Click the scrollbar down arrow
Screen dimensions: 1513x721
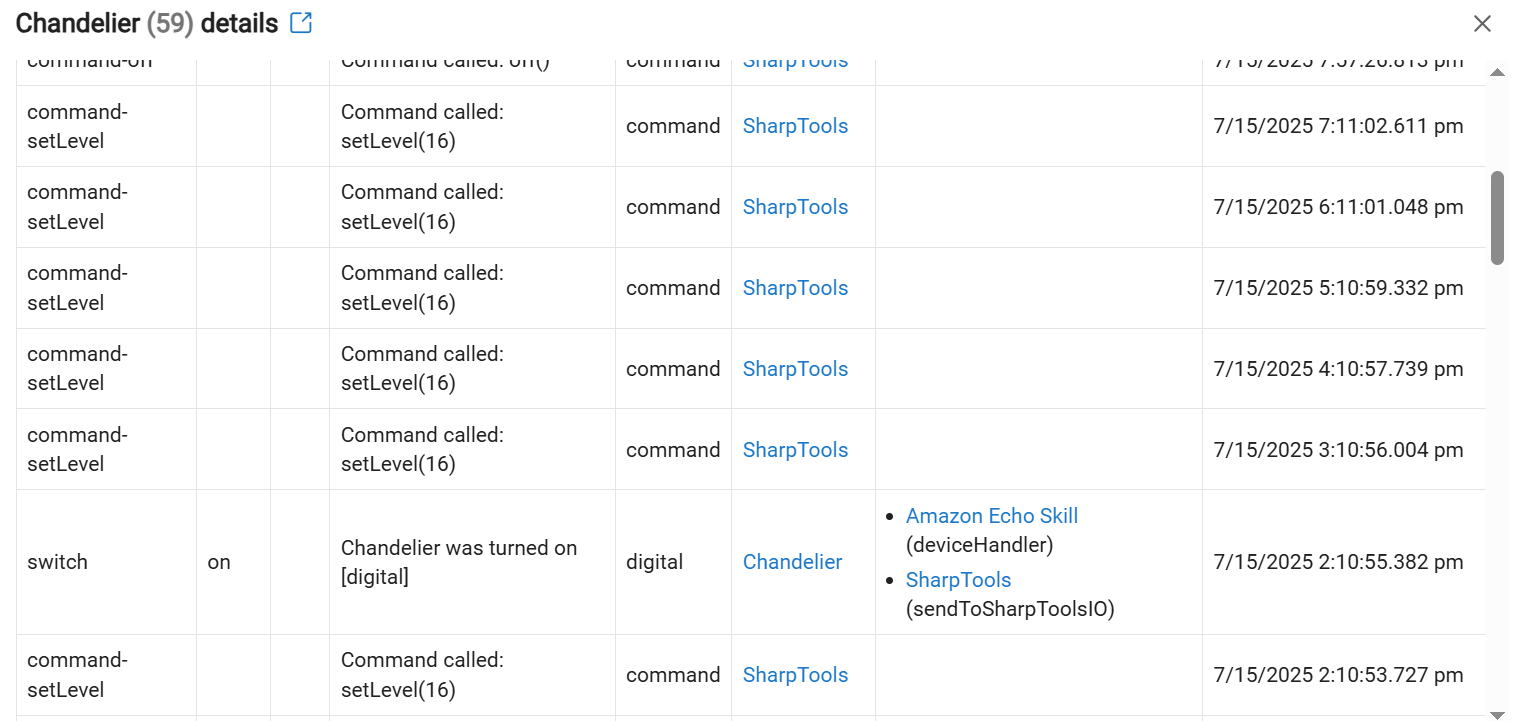(1497, 714)
